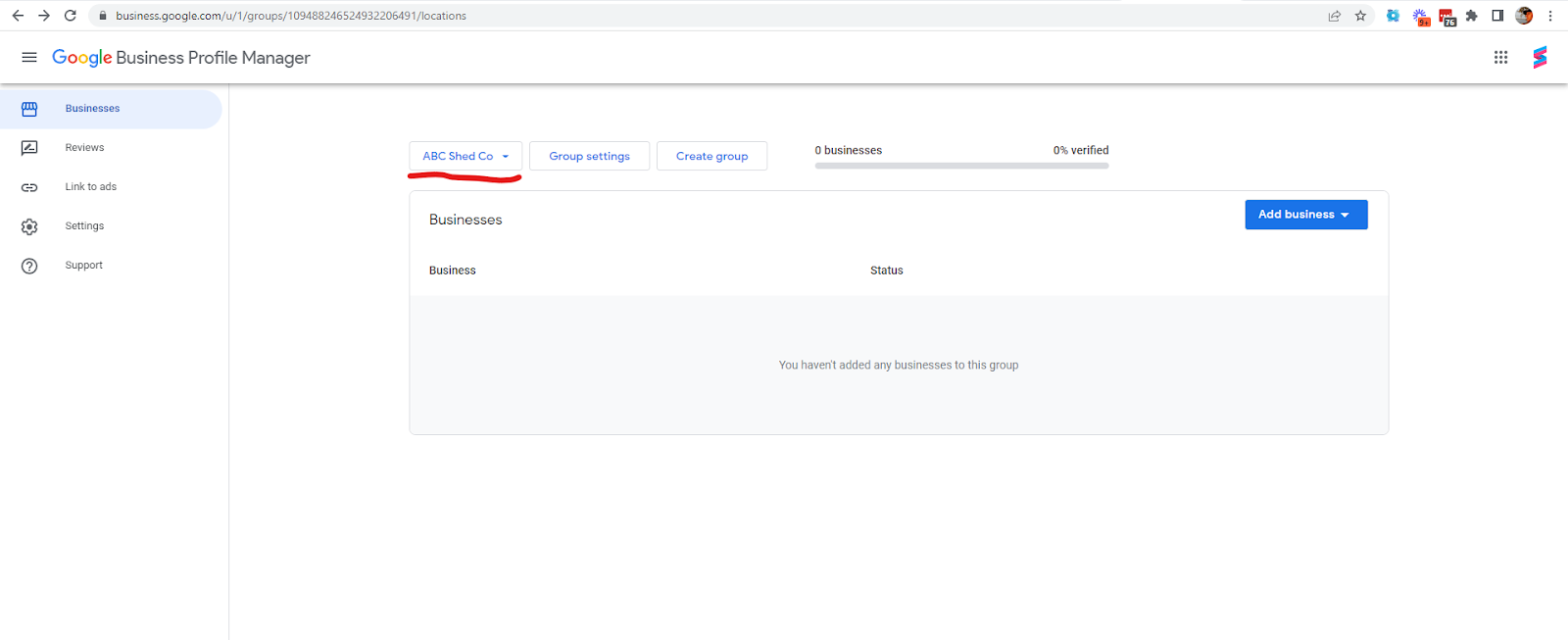Click the blue gear browser extension icon
Image resolution: width=1568 pixels, height=640 pixels.
pos(1393,16)
